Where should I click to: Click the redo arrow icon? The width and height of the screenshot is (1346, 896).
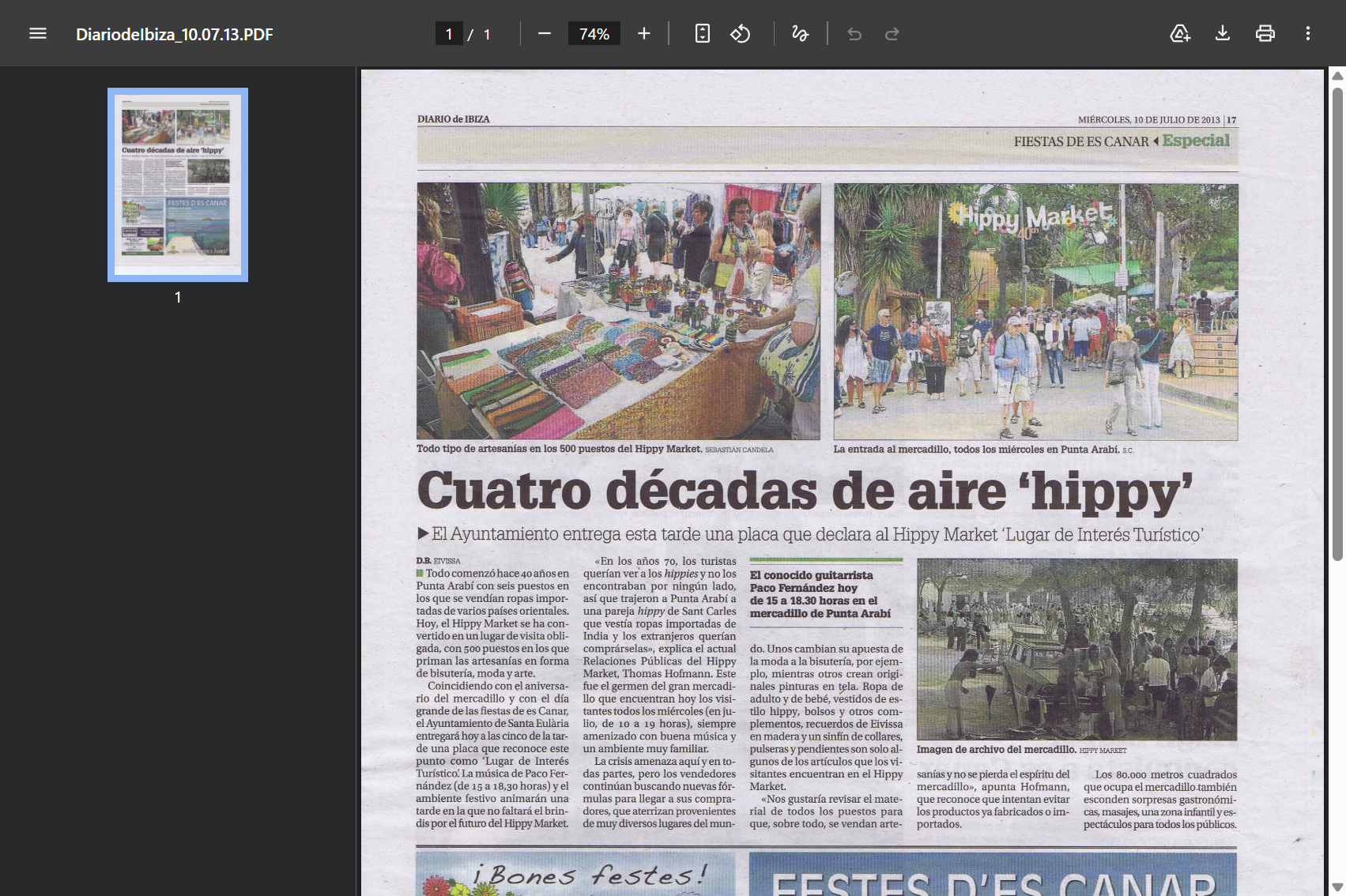click(892, 34)
